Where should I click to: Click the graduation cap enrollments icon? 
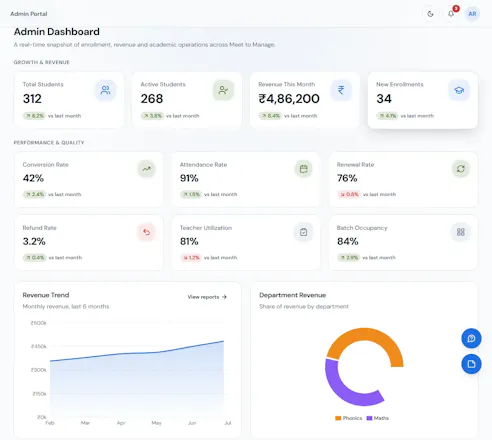click(459, 90)
